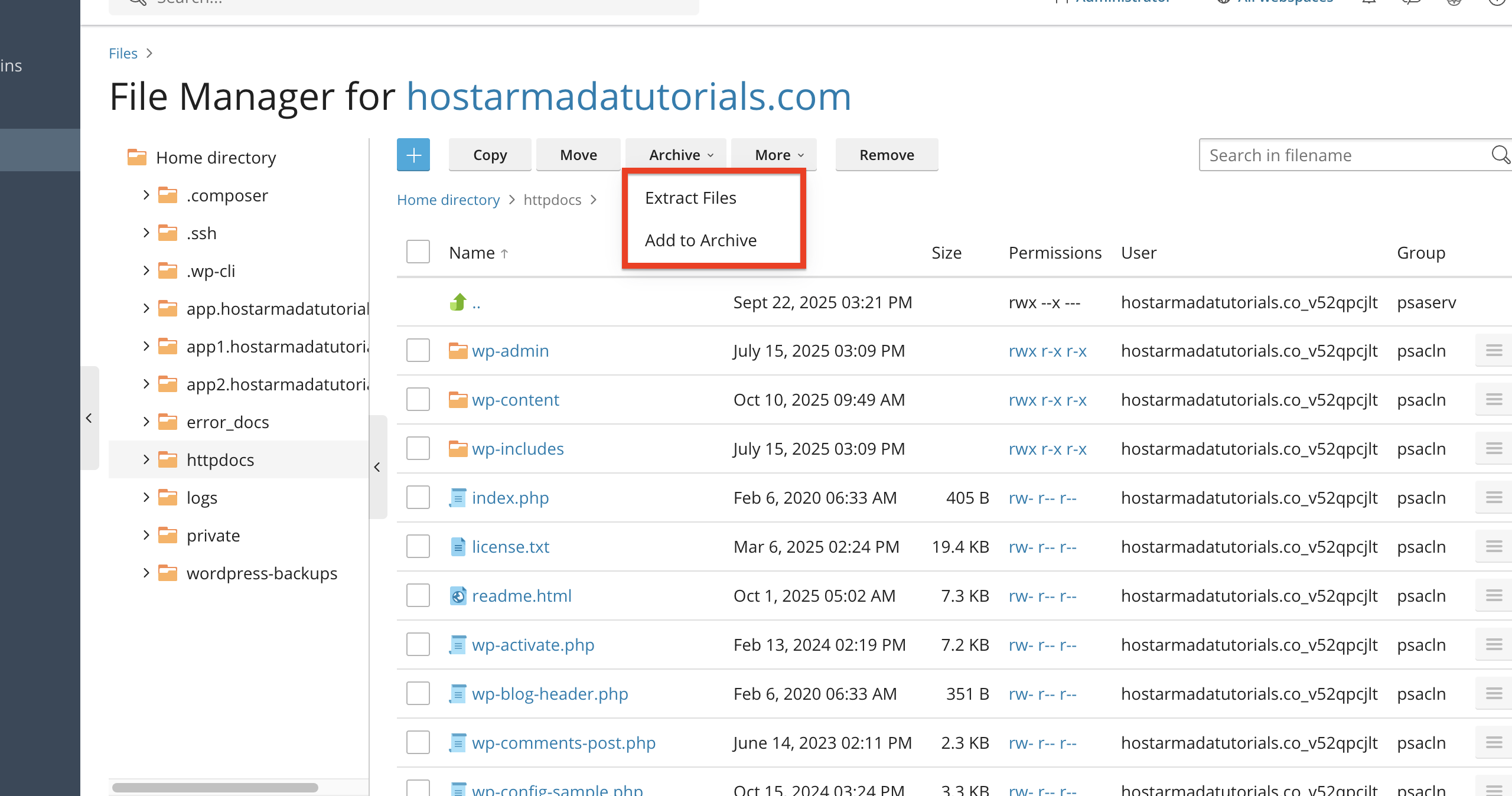Image resolution: width=1512 pixels, height=796 pixels.
Task: Open the hostarmadatutorials.com title link
Action: pos(629,96)
